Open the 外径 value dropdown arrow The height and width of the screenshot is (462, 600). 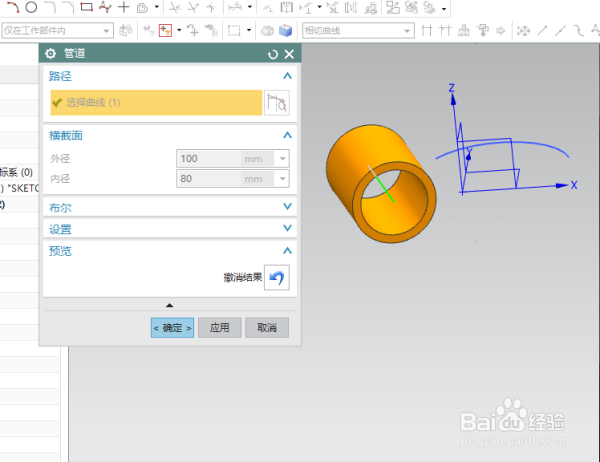283,158
